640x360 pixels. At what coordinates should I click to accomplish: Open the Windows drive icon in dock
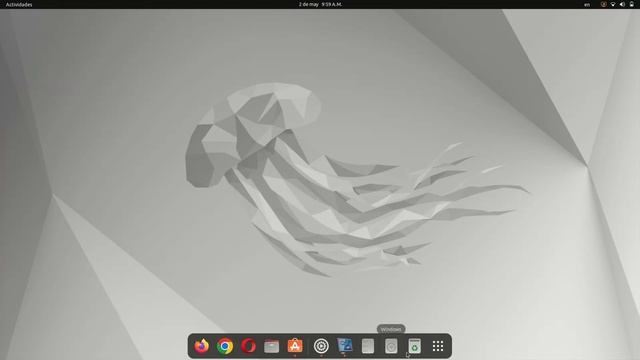[x=391, y=346]
